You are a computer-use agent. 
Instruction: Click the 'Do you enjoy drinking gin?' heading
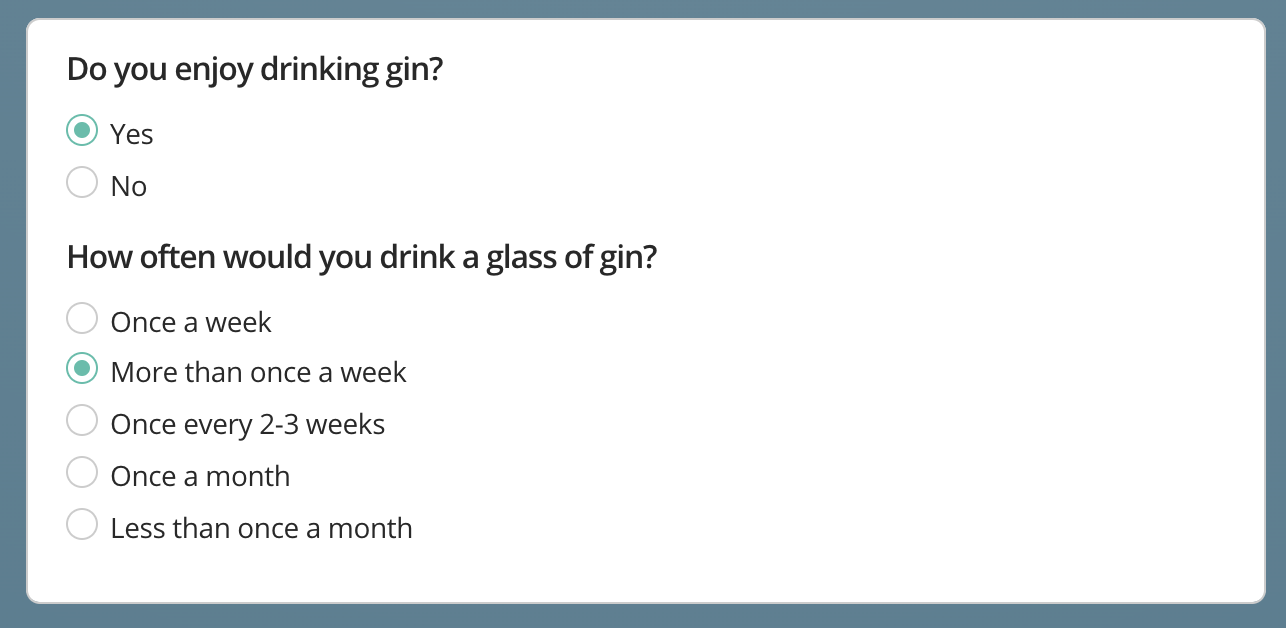[254, 70]
